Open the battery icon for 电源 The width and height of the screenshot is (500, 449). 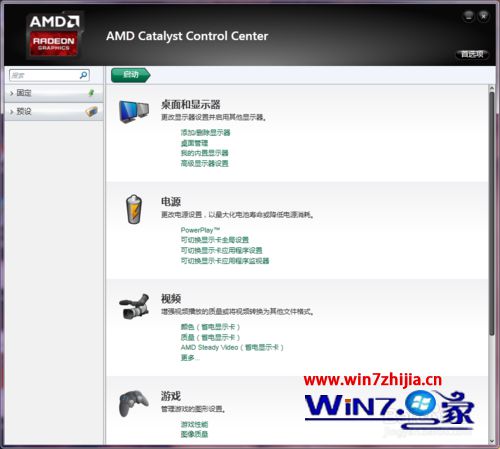tap(134, 209)
